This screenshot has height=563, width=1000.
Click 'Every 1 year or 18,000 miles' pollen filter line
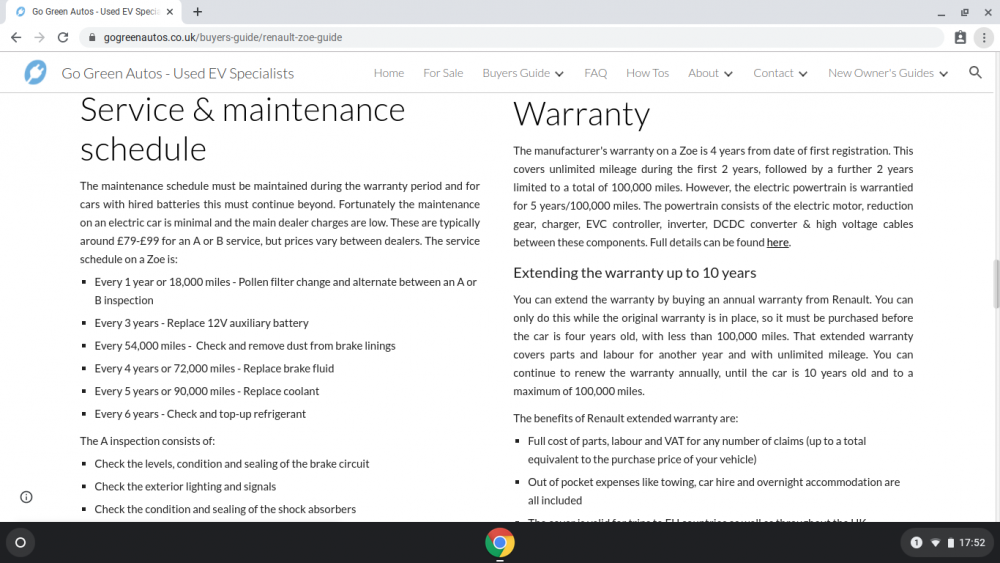tap(286, 291)
